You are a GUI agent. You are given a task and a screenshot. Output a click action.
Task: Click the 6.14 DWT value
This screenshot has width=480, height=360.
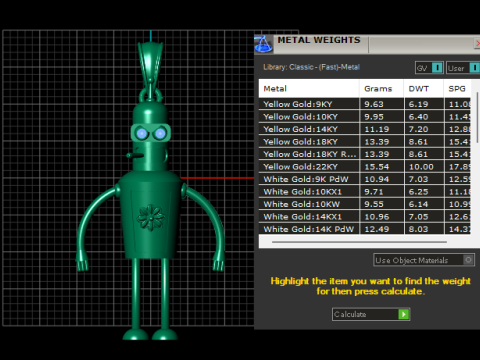tap(418, 204)
